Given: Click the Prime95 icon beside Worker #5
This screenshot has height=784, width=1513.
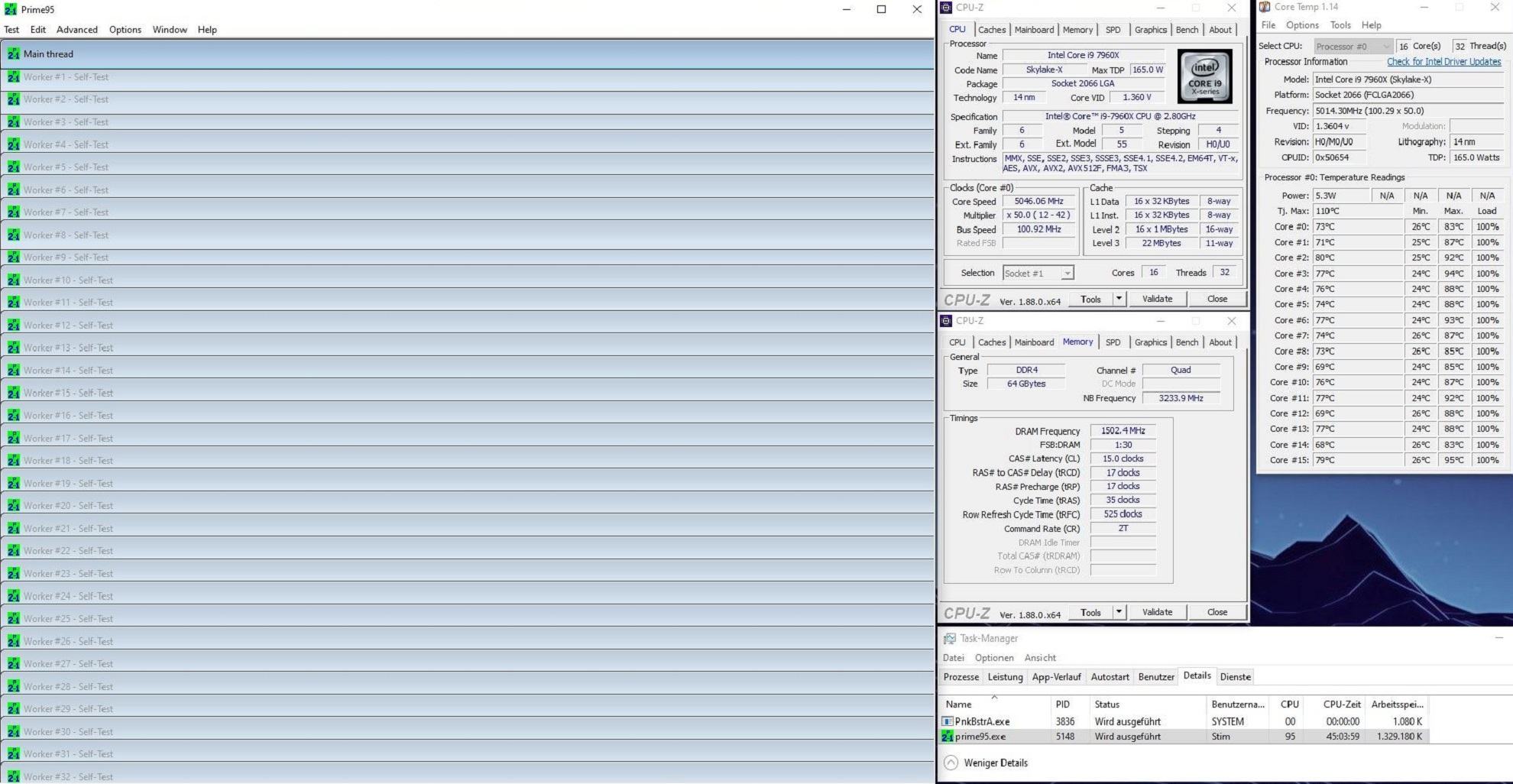Looking at the screenshot, I should [x=13, y=167].
